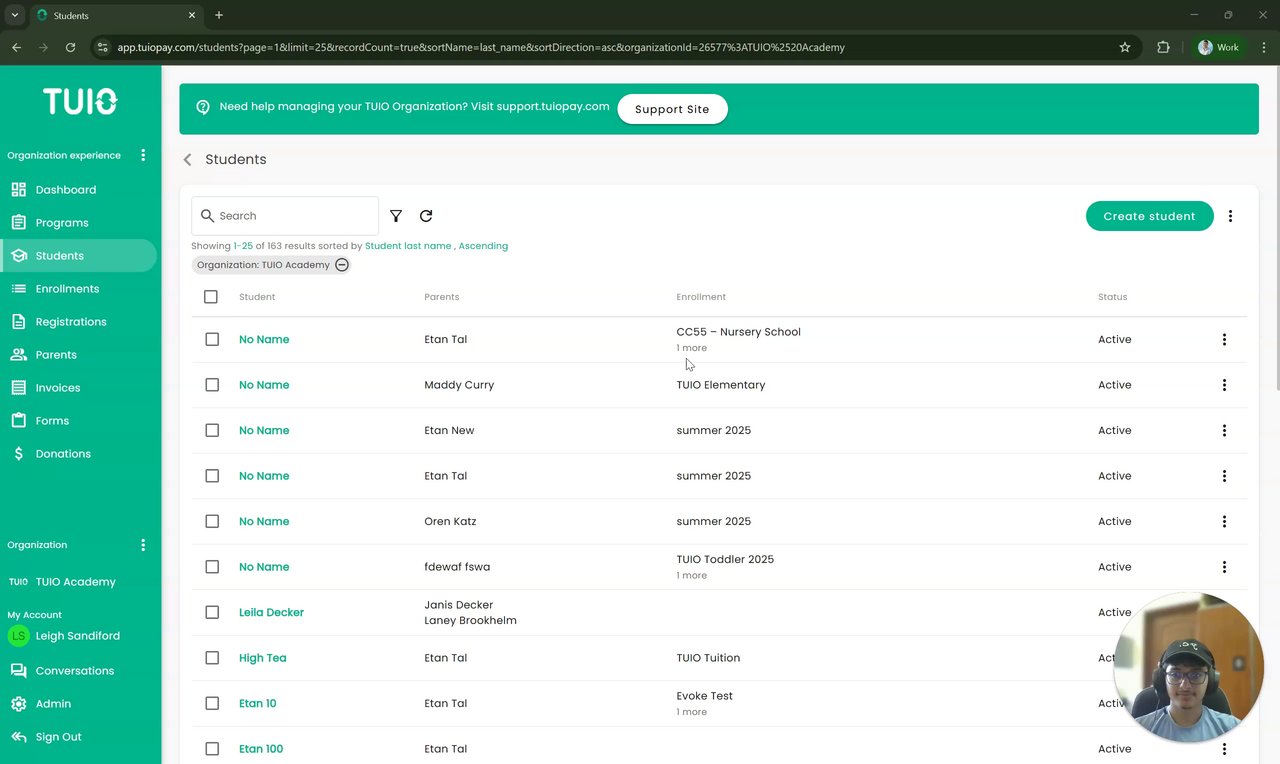Open Organization experience three-dot menu
This screenshot has height=764, width=1280.
coord(143,155)
